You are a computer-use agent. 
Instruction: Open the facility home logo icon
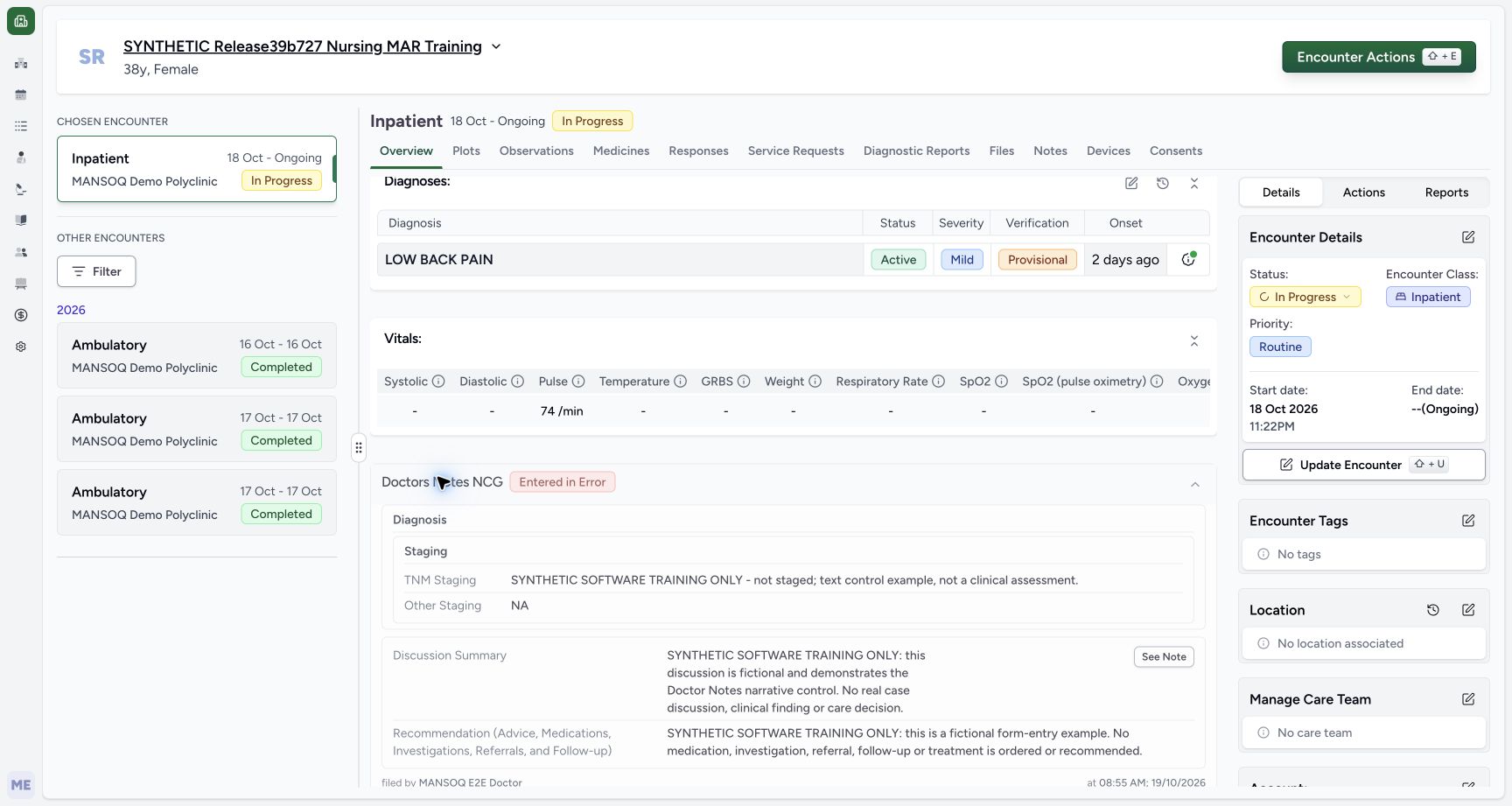[x=21, y=21]
